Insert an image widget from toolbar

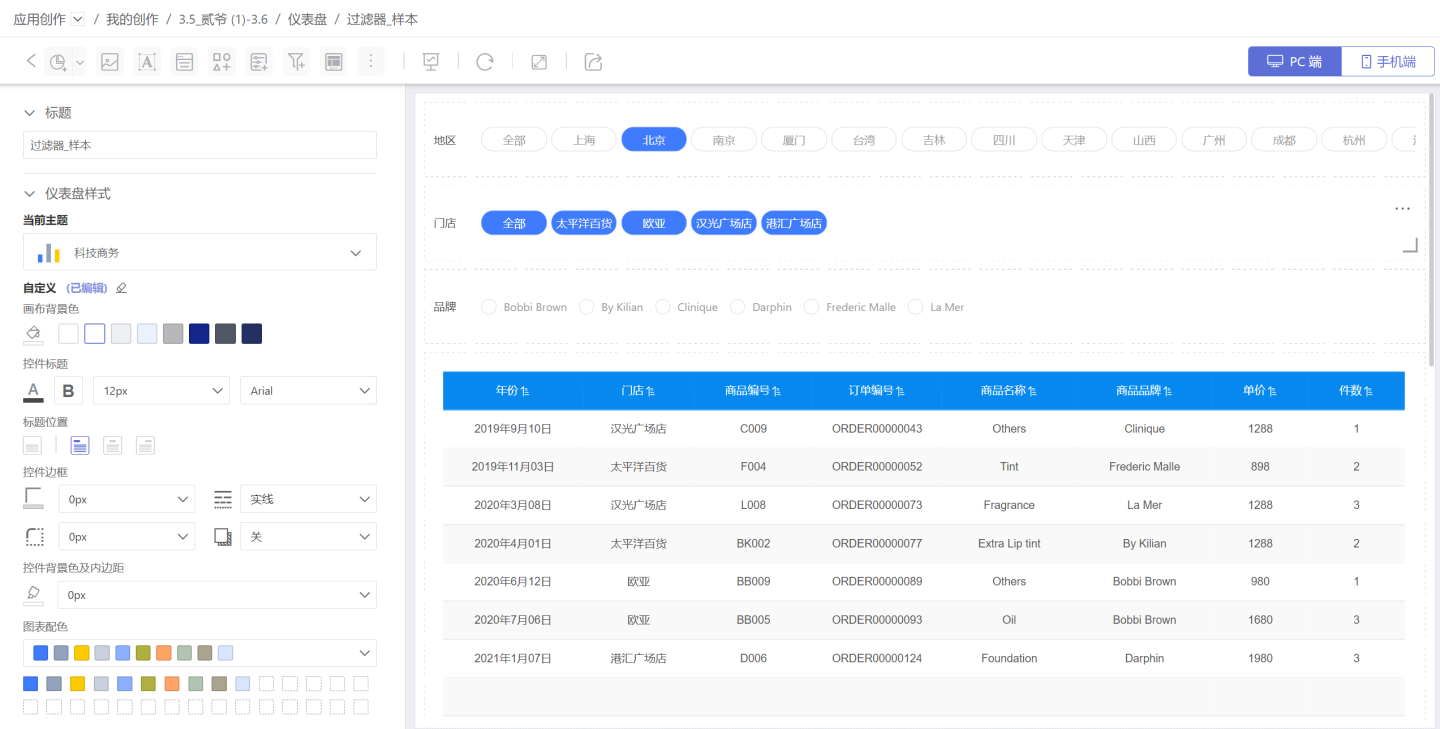pyautogui.click(x=110, y=62)
